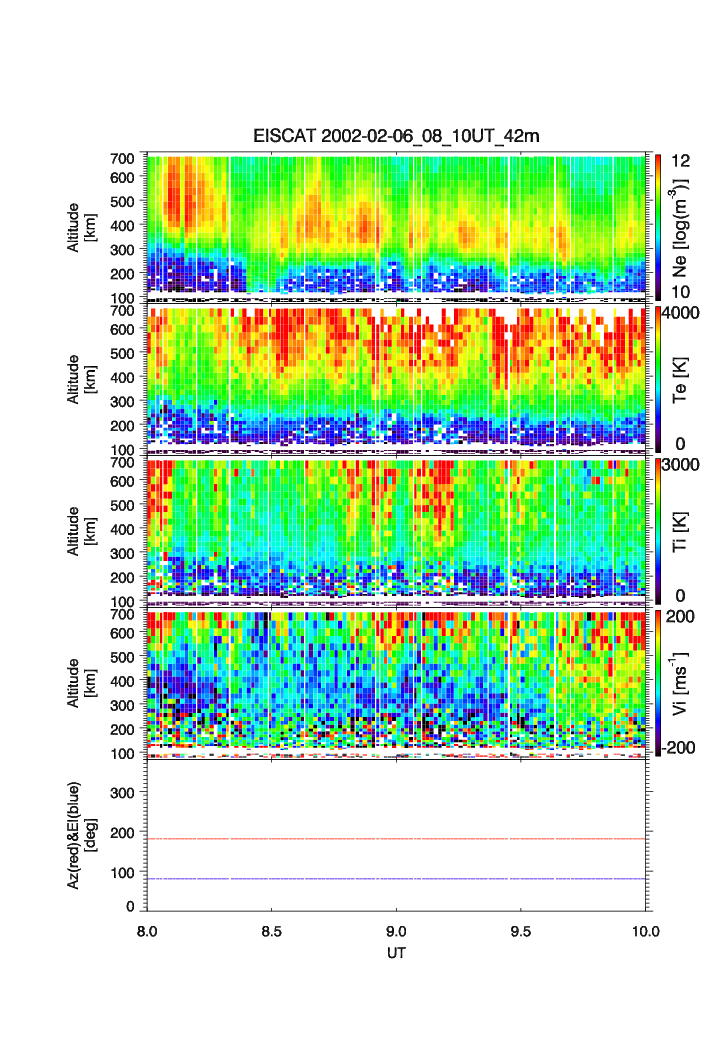Select the Vi ion velocity panel
Image resolution: width=708 pixels, height=1063 pixels.
[x=397, y=680]
